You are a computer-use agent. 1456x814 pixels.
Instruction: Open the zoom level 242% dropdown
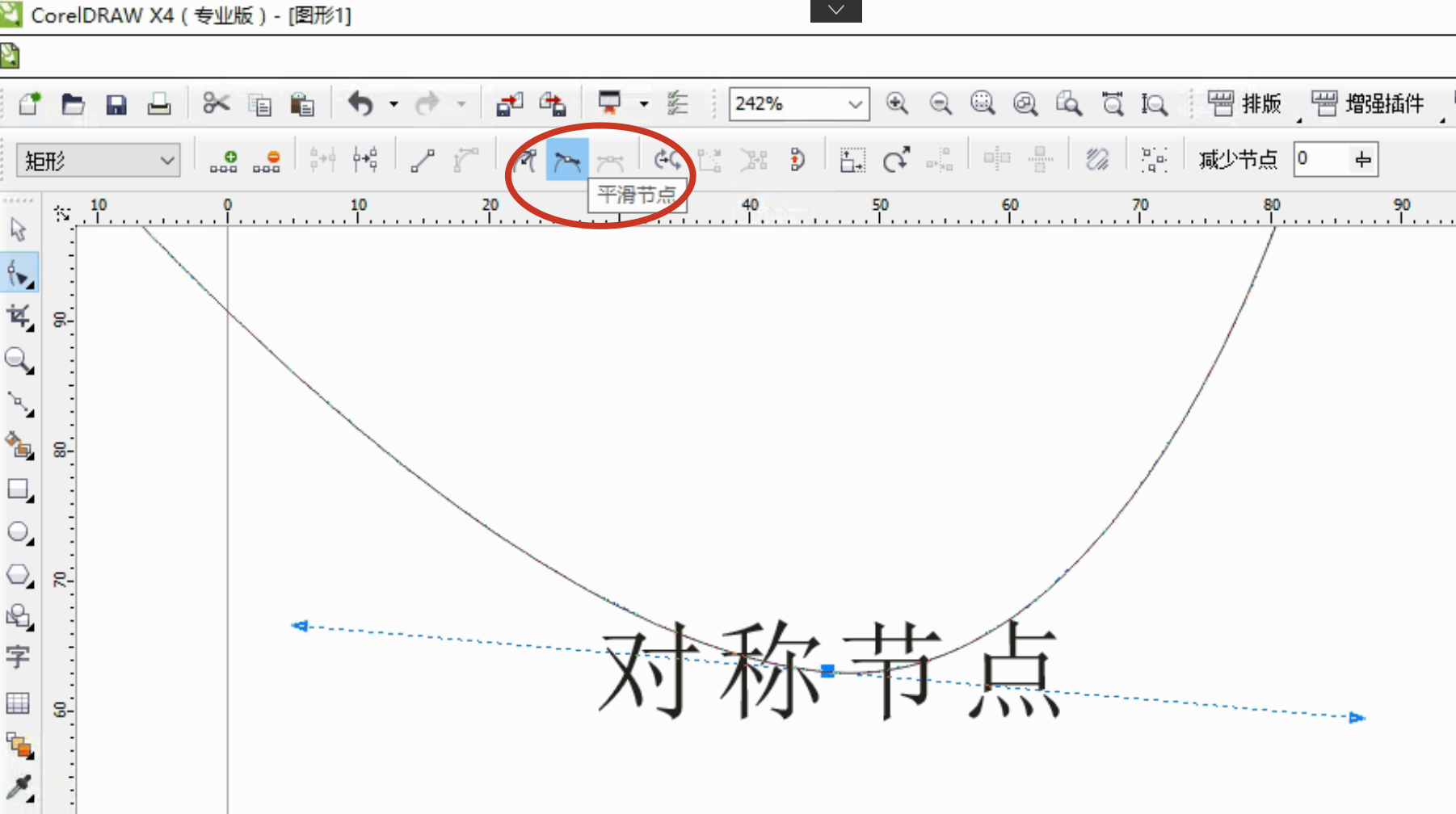pos(855,104)
